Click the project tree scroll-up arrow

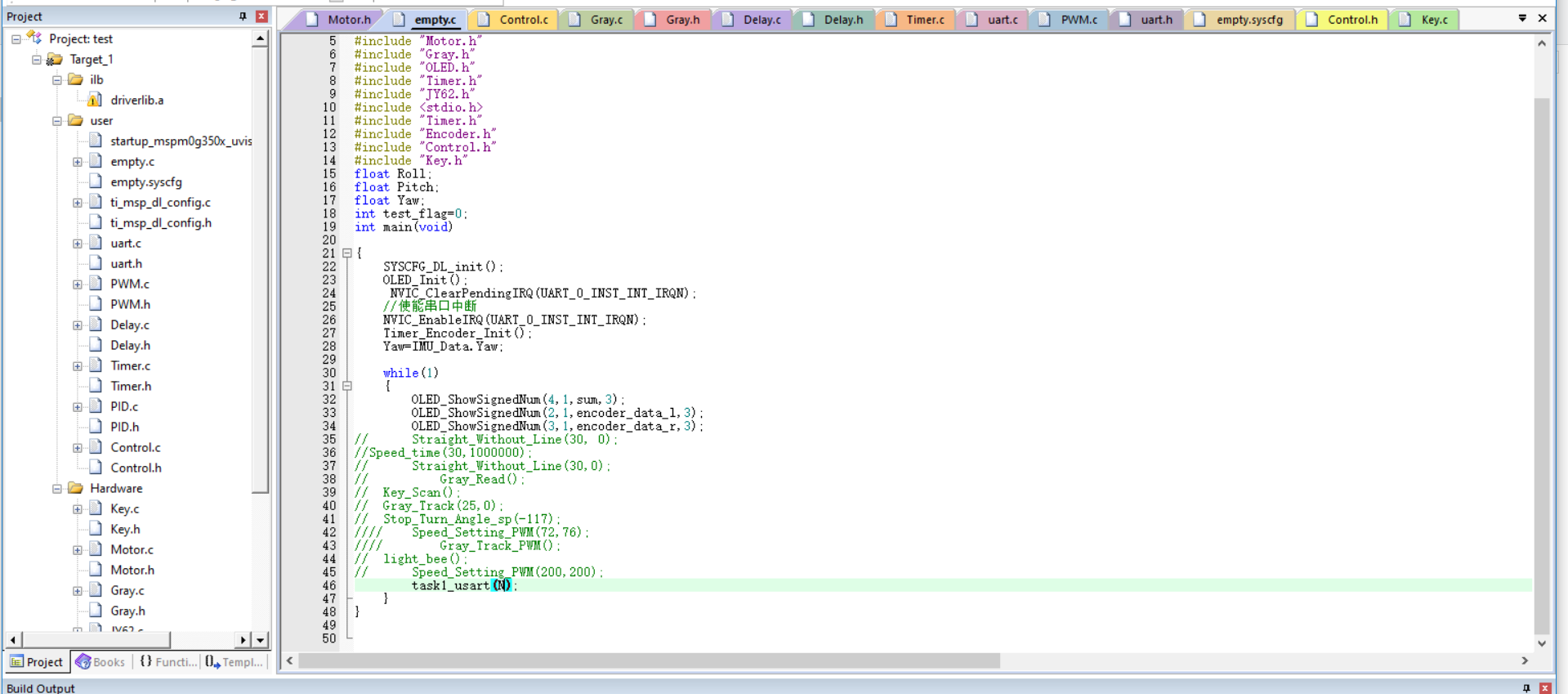coord(260,38)
